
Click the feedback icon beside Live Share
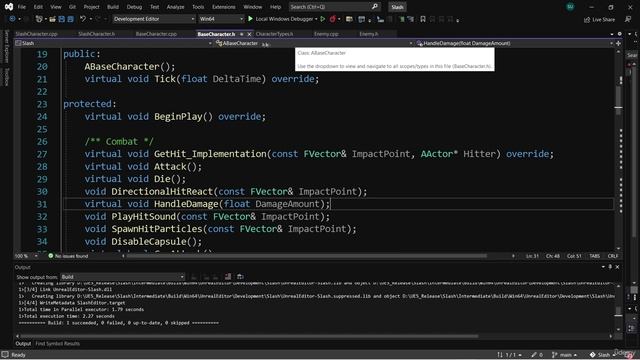click(x=628, y=19)
